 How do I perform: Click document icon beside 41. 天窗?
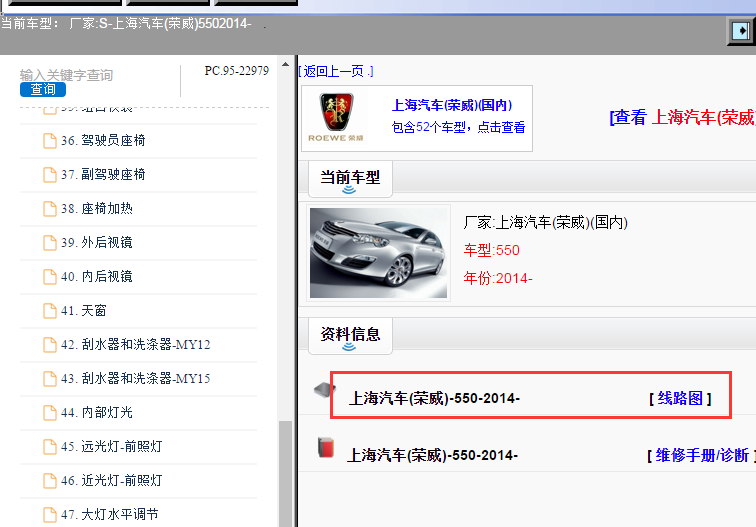(50, 311)
